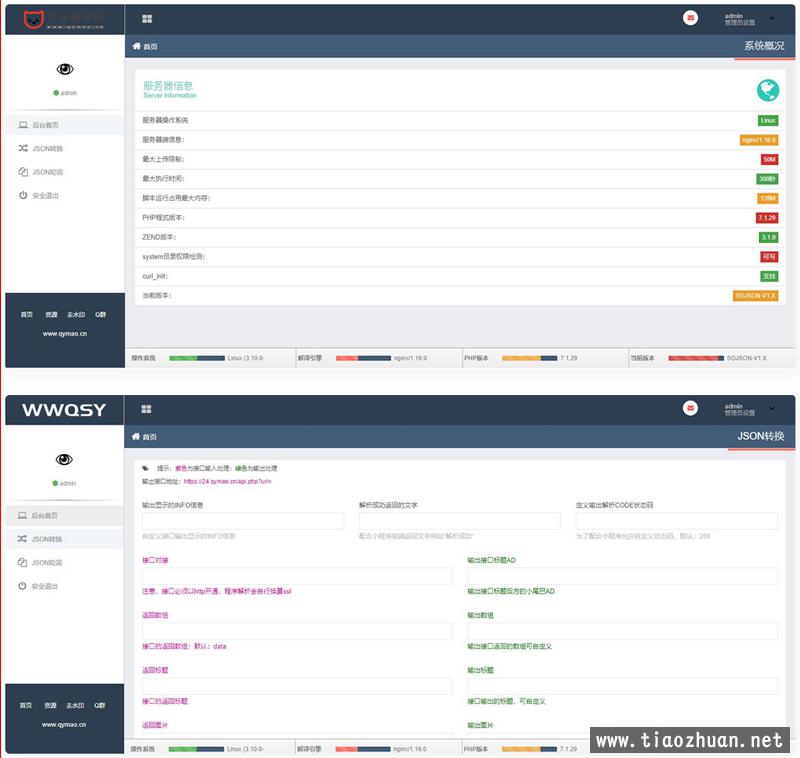Click orange nginx/1.16.0 badge in server info
The width and height of the screenshot is (800, 758).
pos(759,140)
